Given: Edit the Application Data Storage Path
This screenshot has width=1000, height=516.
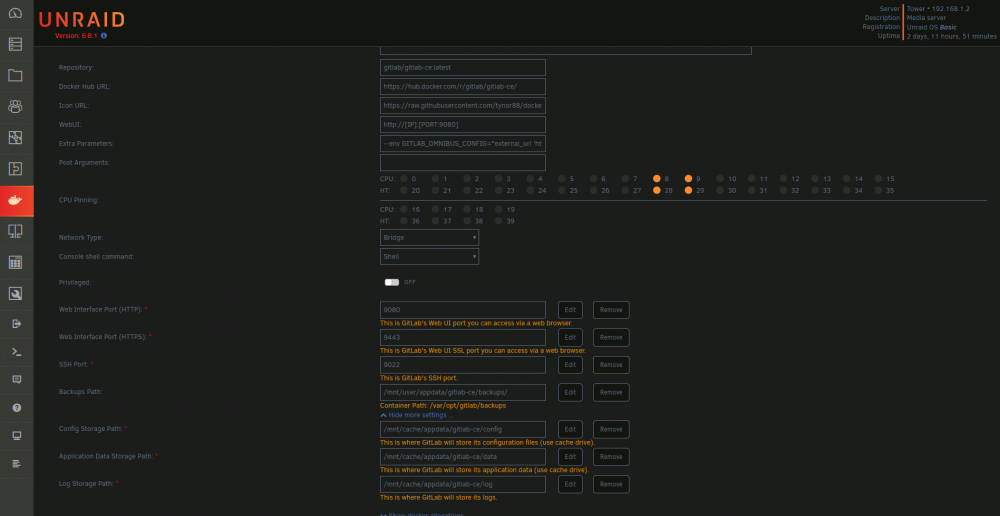Looking at the screenshot, I should (570, 457).
